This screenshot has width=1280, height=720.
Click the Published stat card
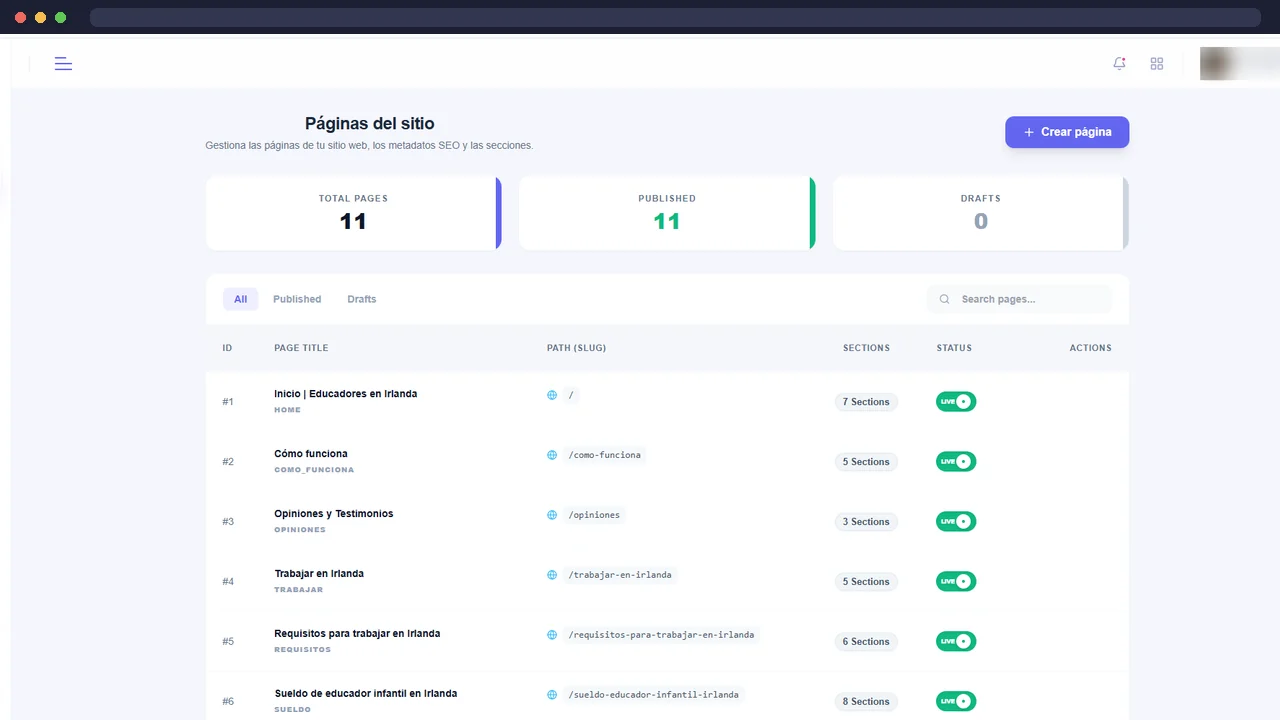pyautogui.click(x=667, y=213)
